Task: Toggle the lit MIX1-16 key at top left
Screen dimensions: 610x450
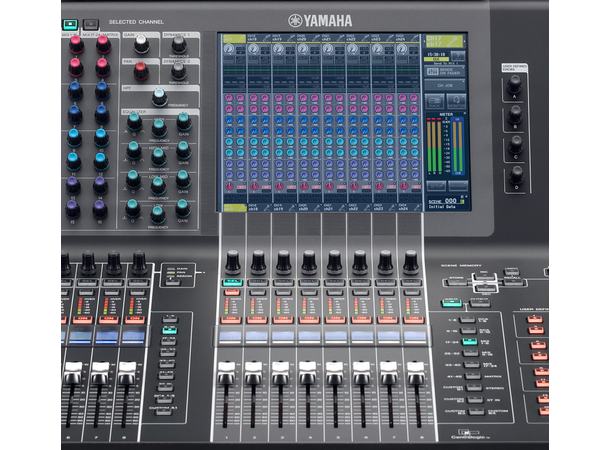Action: (70, 24)
